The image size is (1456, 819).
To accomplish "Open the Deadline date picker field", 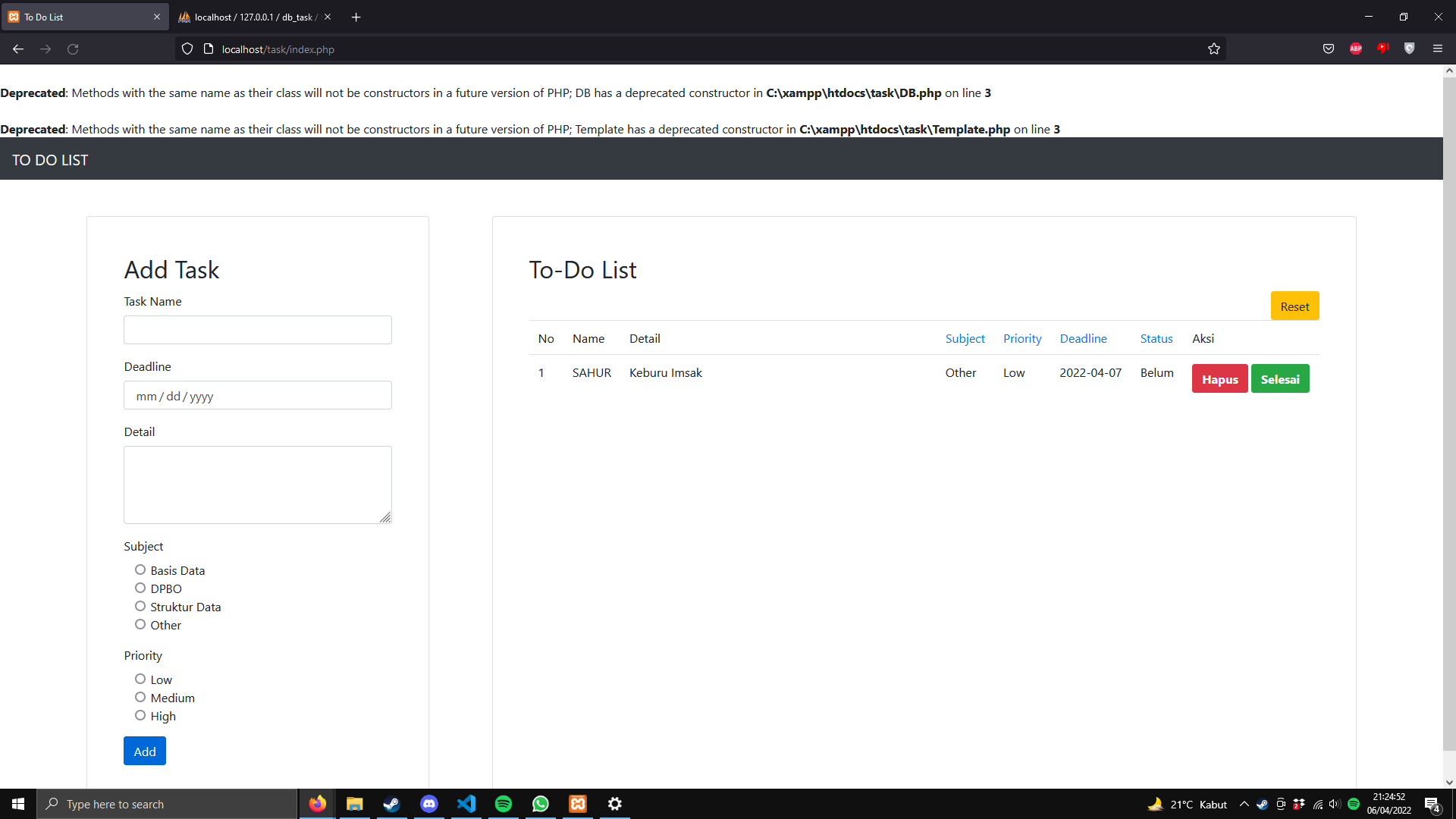I will (257, 395).
